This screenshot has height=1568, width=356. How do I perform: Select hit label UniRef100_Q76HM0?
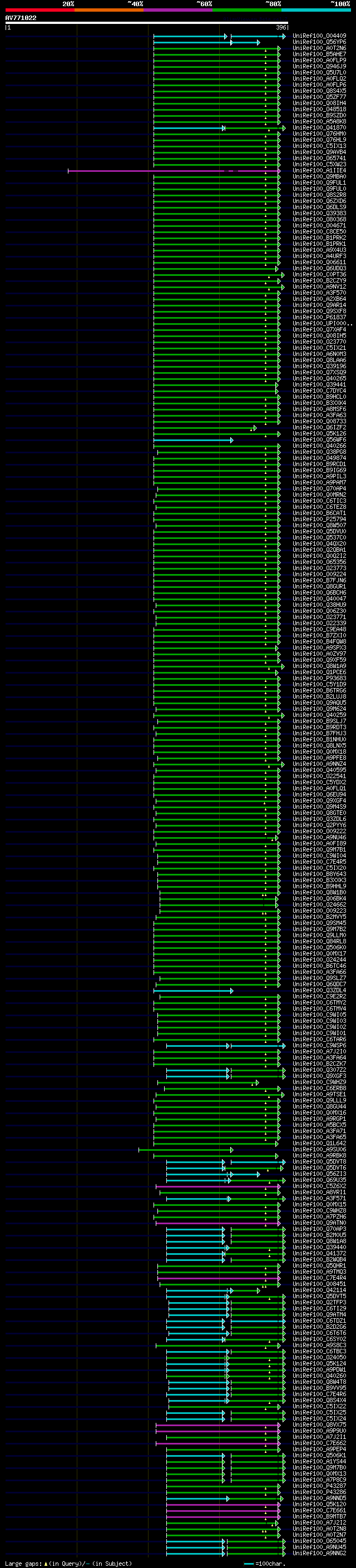[x=319, y=134]
